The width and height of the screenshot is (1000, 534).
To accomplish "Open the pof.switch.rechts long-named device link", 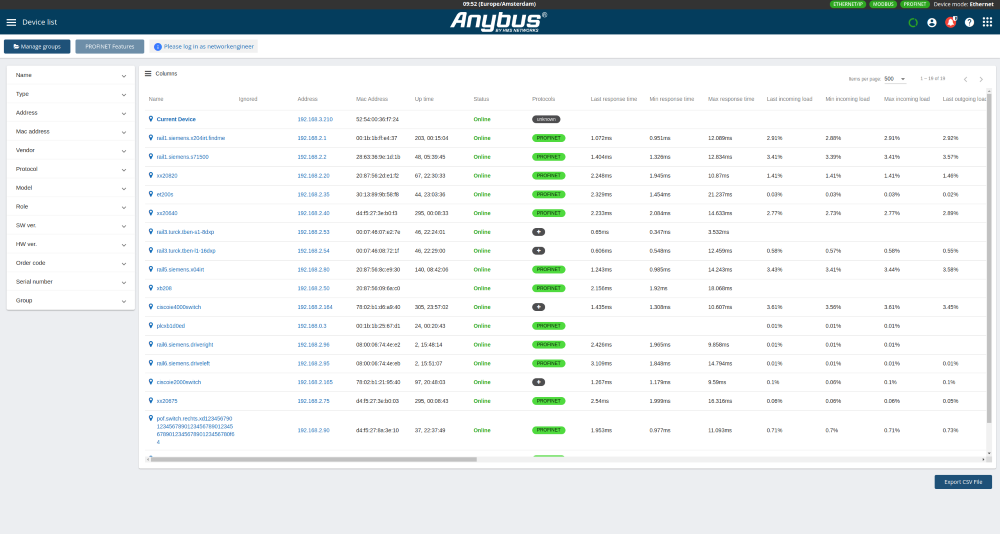I will [195, 430].
